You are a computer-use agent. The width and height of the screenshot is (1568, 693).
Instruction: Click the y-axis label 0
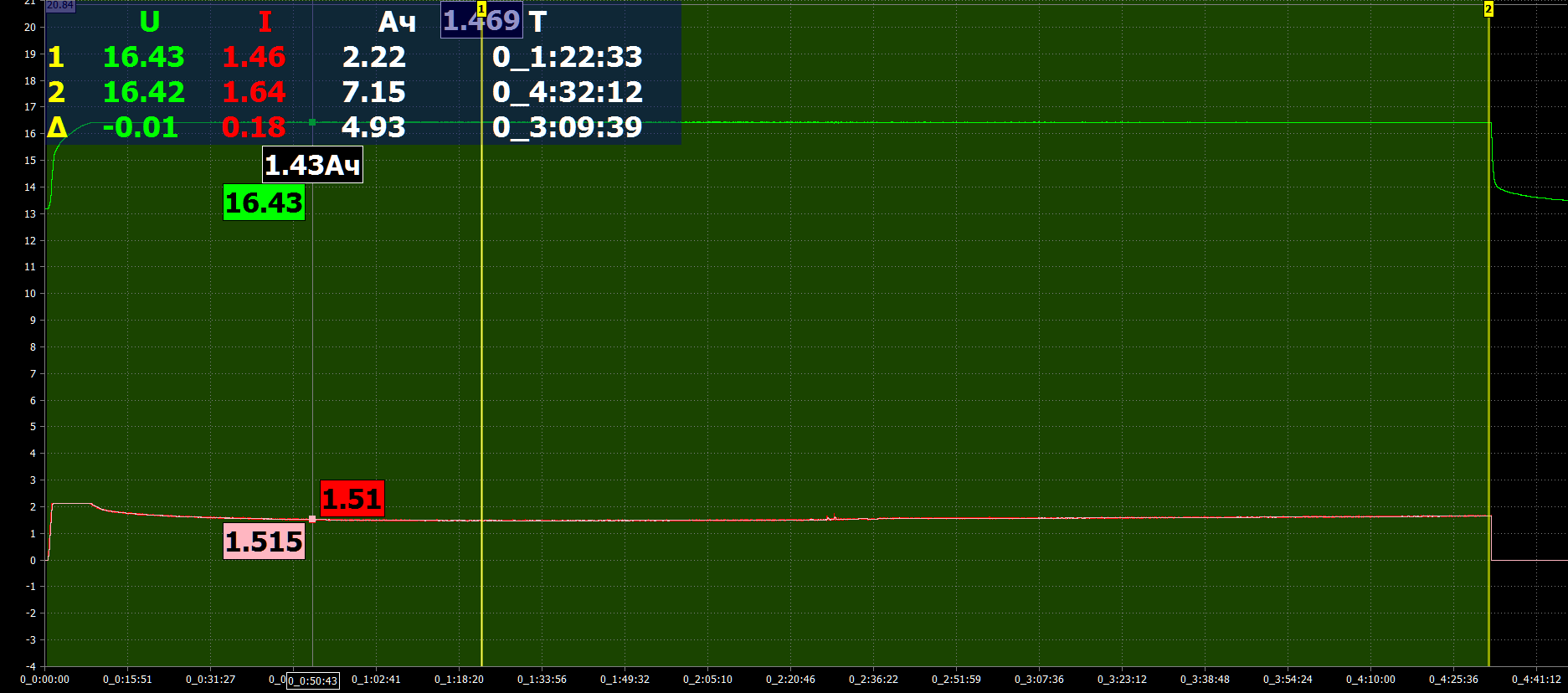point(33,561)
